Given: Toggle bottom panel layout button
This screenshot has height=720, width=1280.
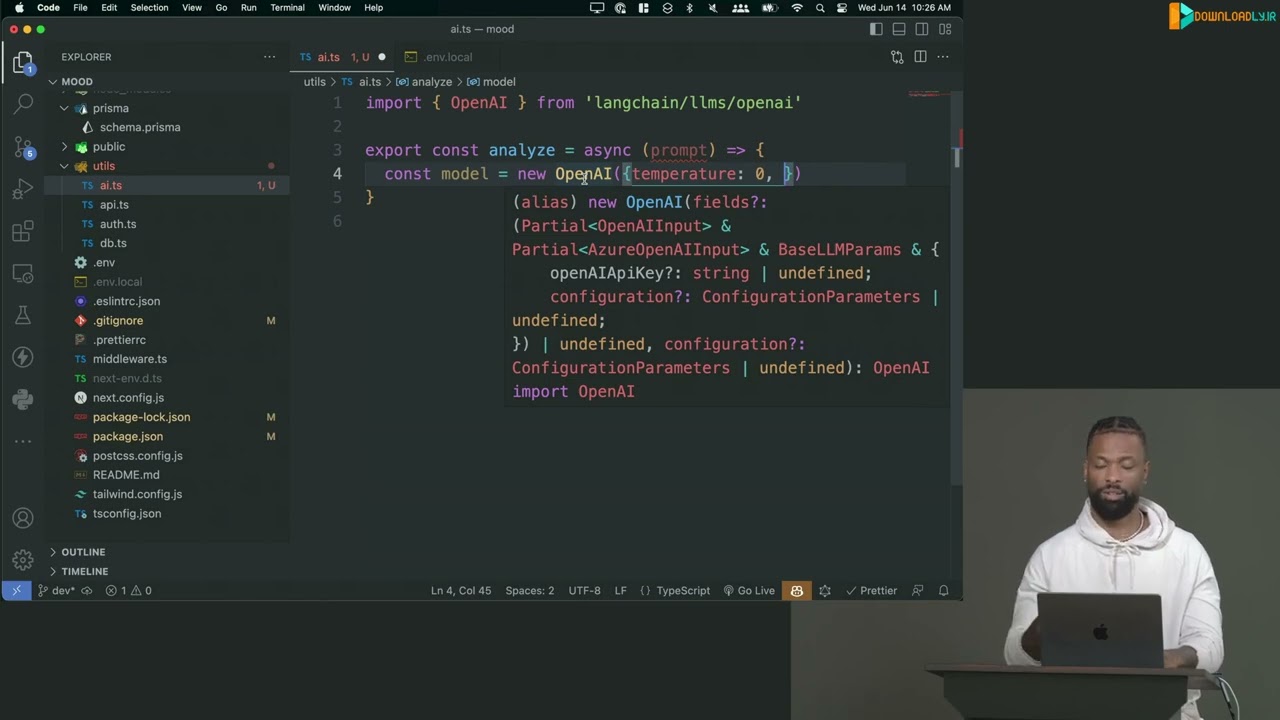Looking at the screenshot, I should click(x=899, y=29).
